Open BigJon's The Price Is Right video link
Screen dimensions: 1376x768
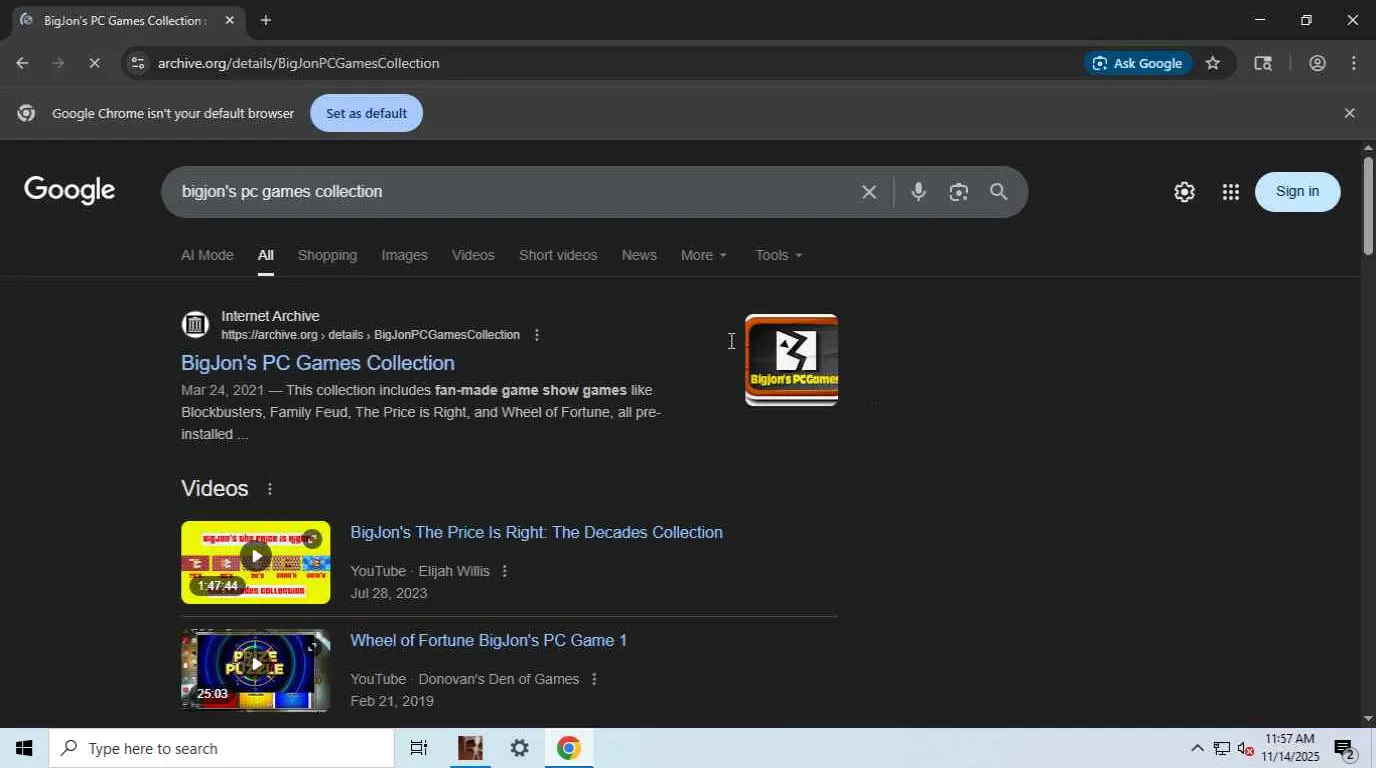point(536,532)
